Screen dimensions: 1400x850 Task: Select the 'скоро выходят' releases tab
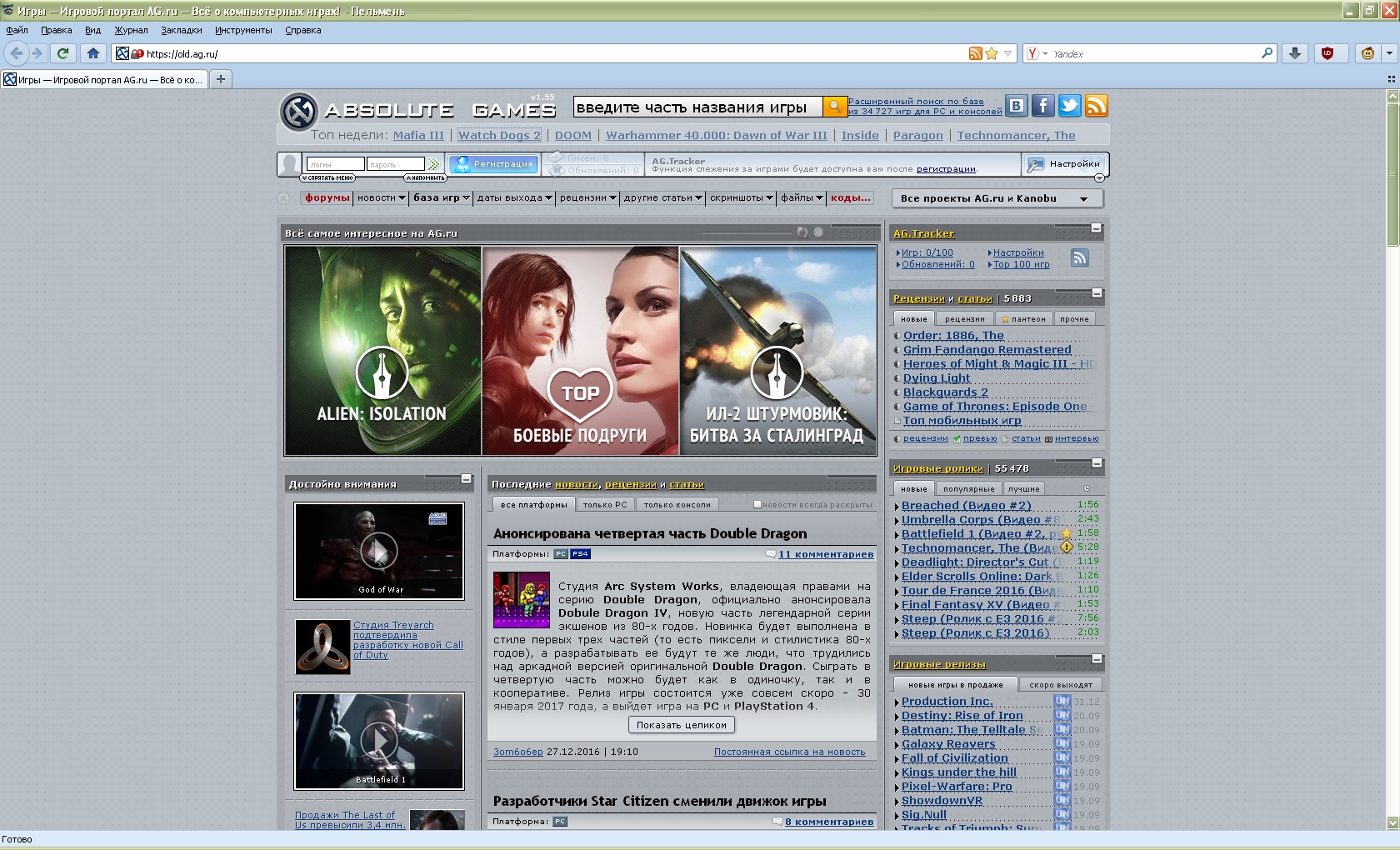pyautogui.click(x=1060, y=684)
